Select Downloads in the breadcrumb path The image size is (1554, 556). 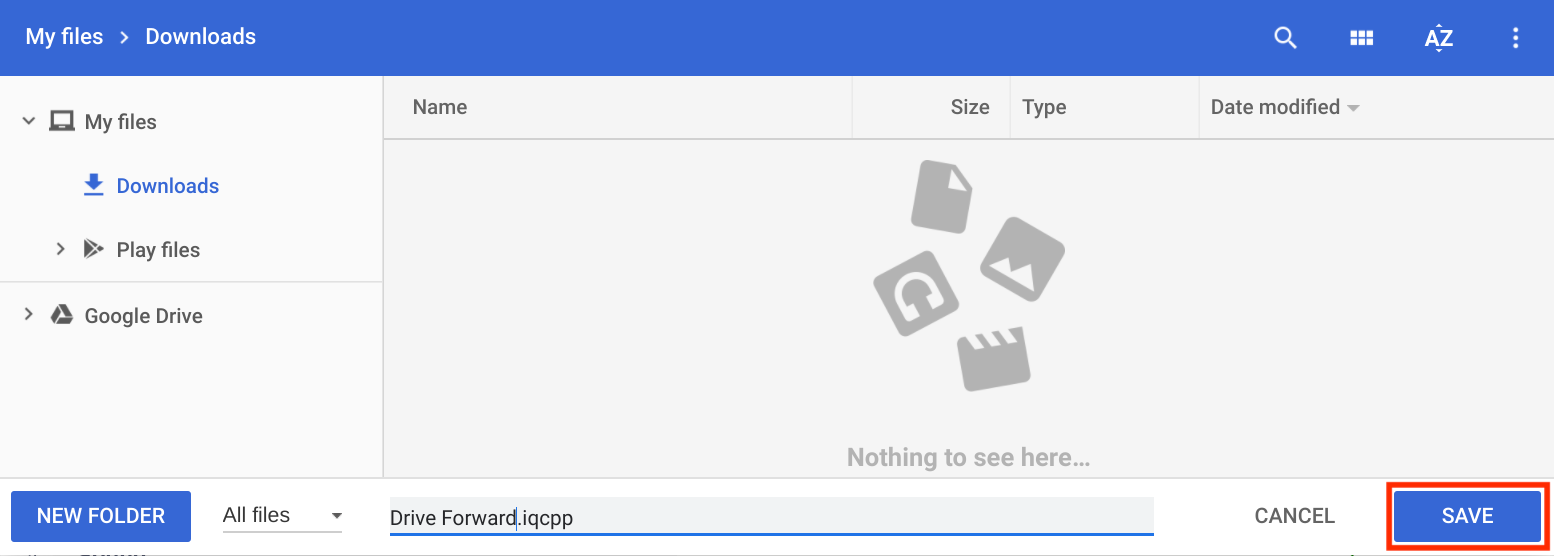point(200,37)
